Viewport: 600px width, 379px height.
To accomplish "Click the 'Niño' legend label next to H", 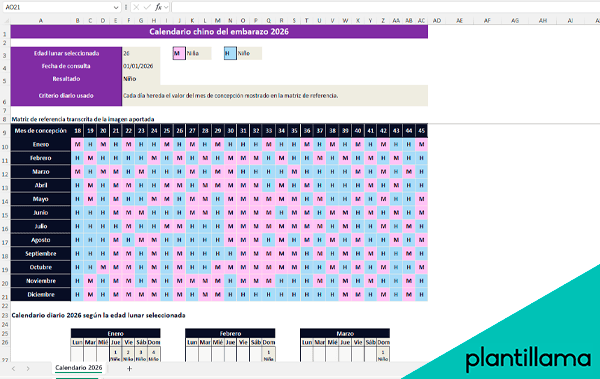I will 249,54.
